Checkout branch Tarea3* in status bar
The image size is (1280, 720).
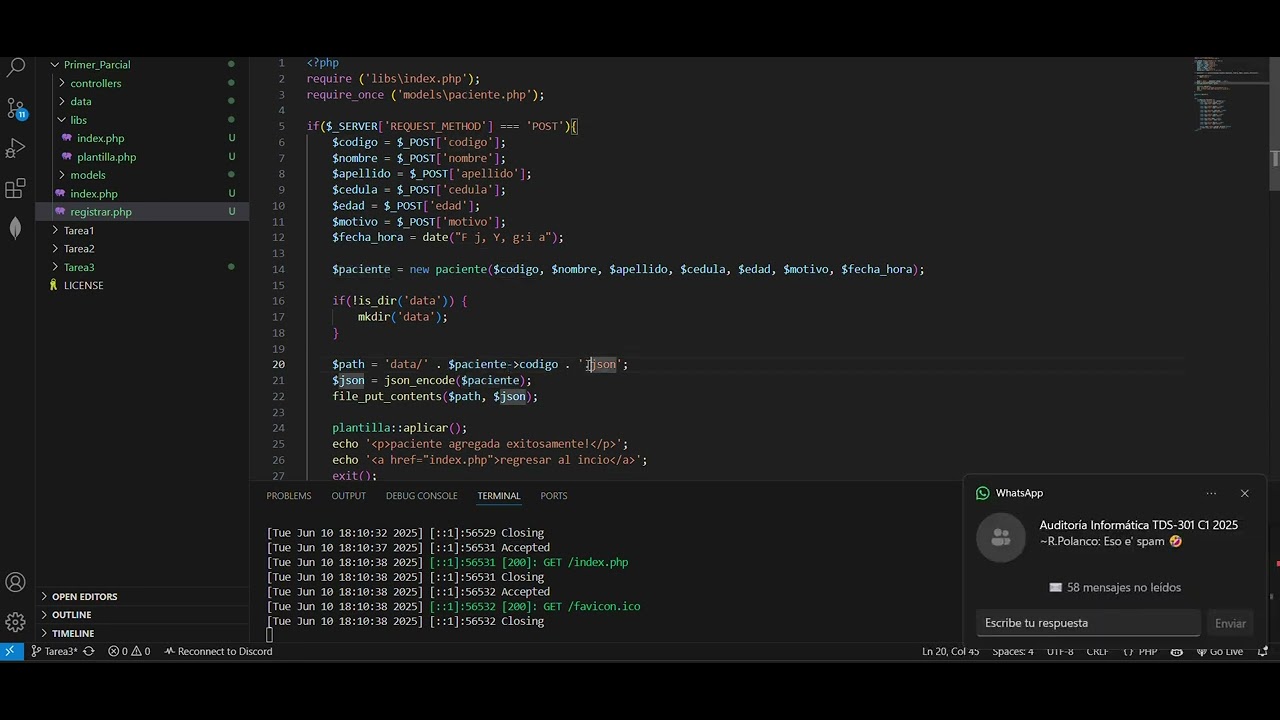pos(54,651)
